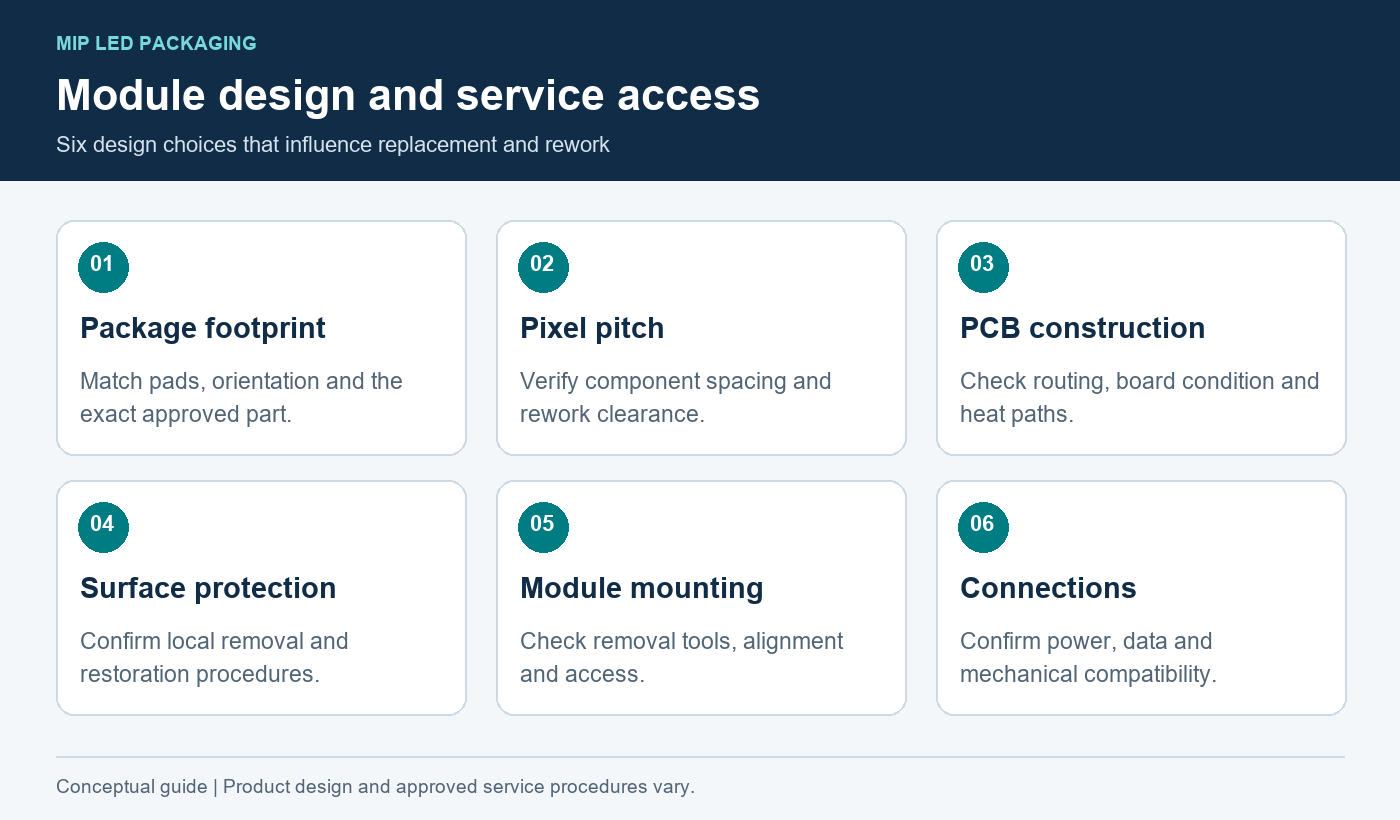Click the Connections card heading
1400x820 pixels.
[1048, 588]
